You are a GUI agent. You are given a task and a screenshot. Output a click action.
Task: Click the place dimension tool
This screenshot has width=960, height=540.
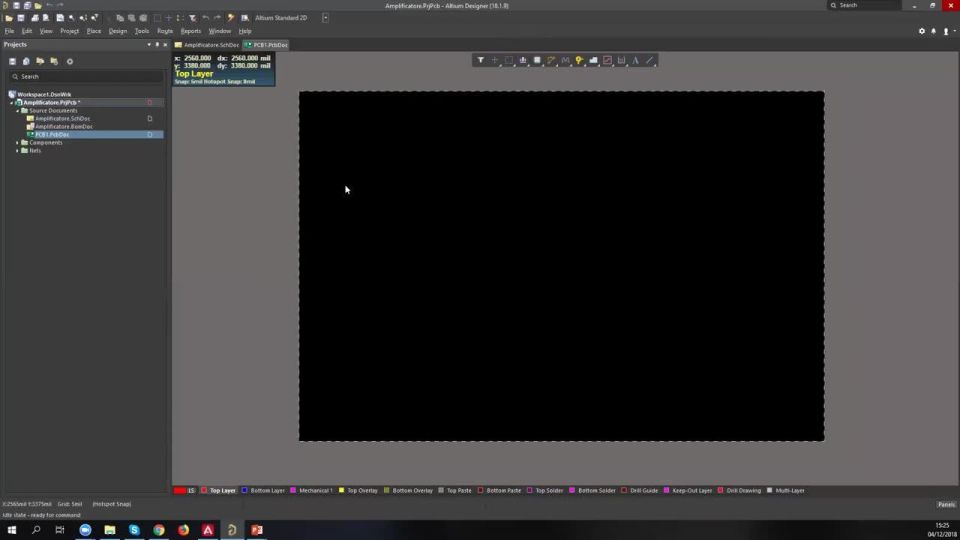621,60
